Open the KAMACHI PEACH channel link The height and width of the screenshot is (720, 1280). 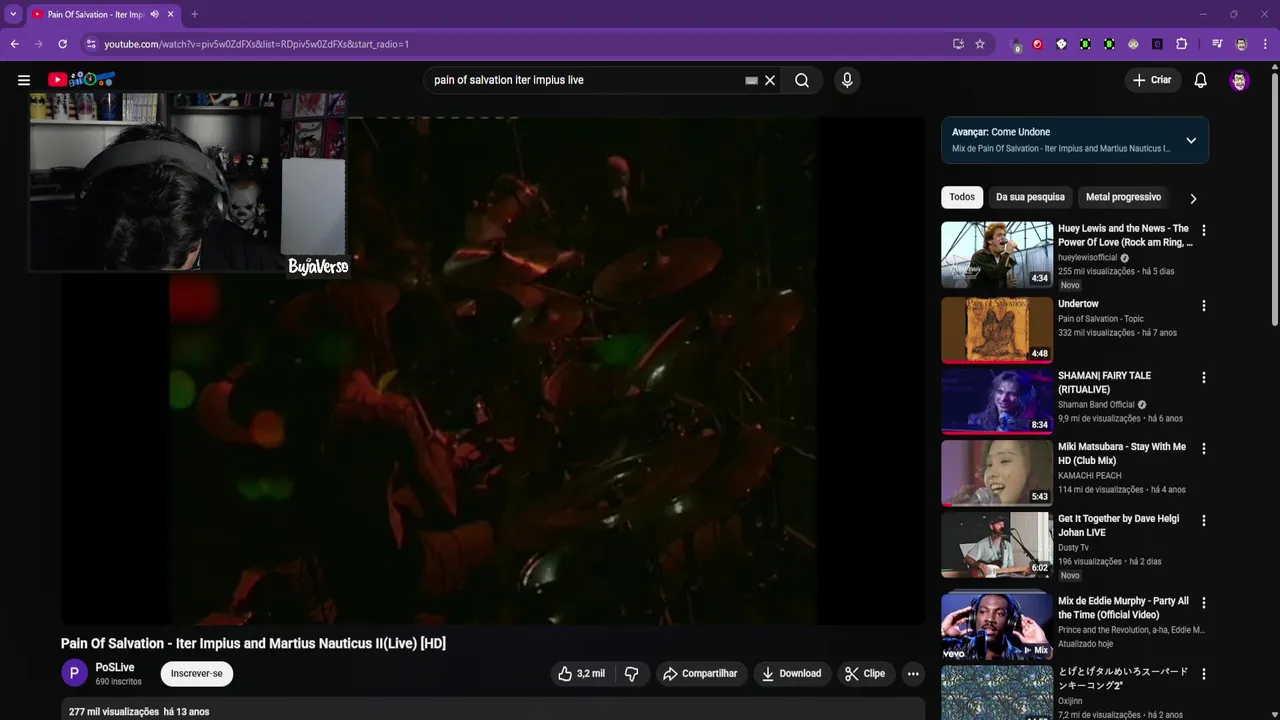click(x=1090, y=476)
